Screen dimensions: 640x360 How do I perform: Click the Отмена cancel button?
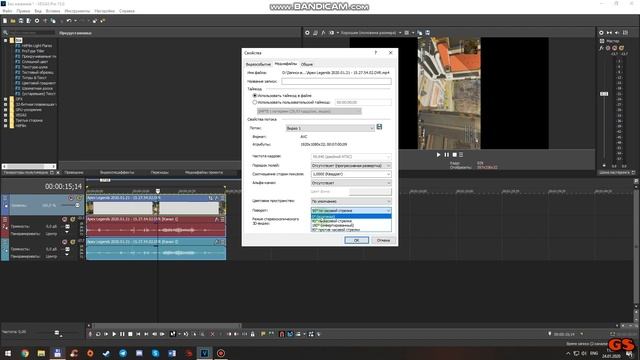pyautogui.click(x=383, y=240)
